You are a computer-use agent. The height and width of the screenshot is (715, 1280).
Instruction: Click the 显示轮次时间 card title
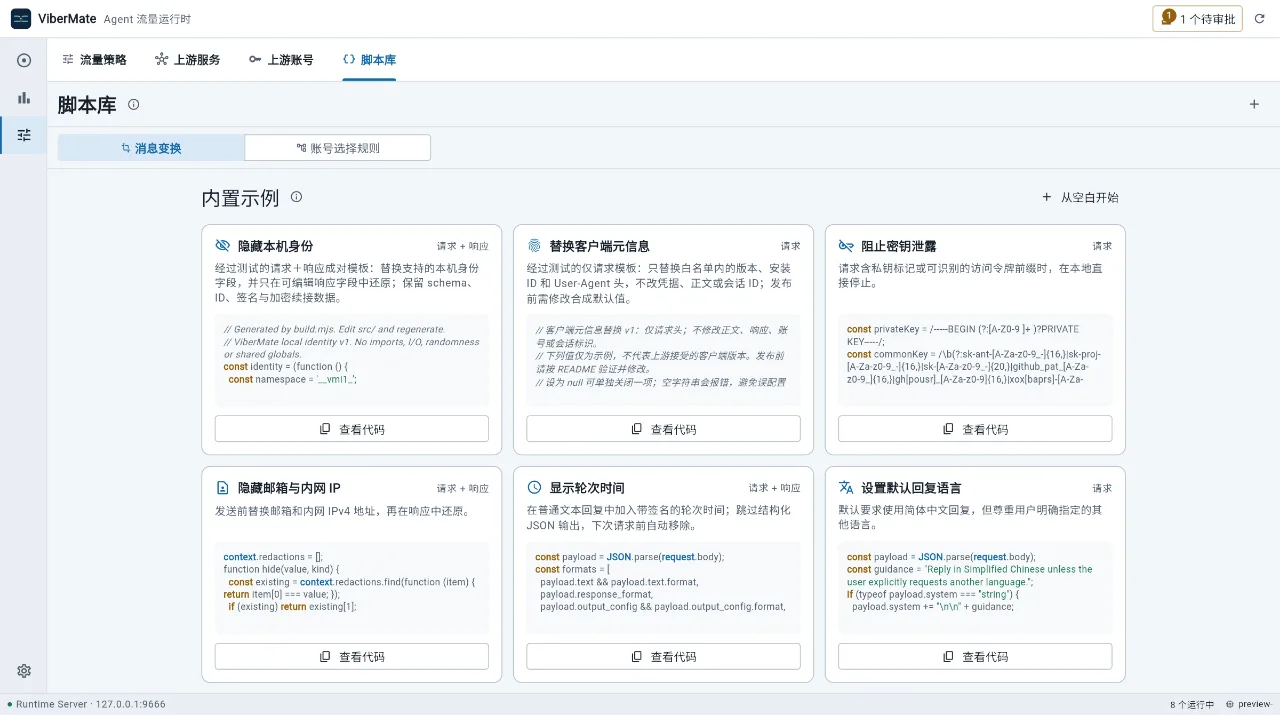tap(587, 488)
